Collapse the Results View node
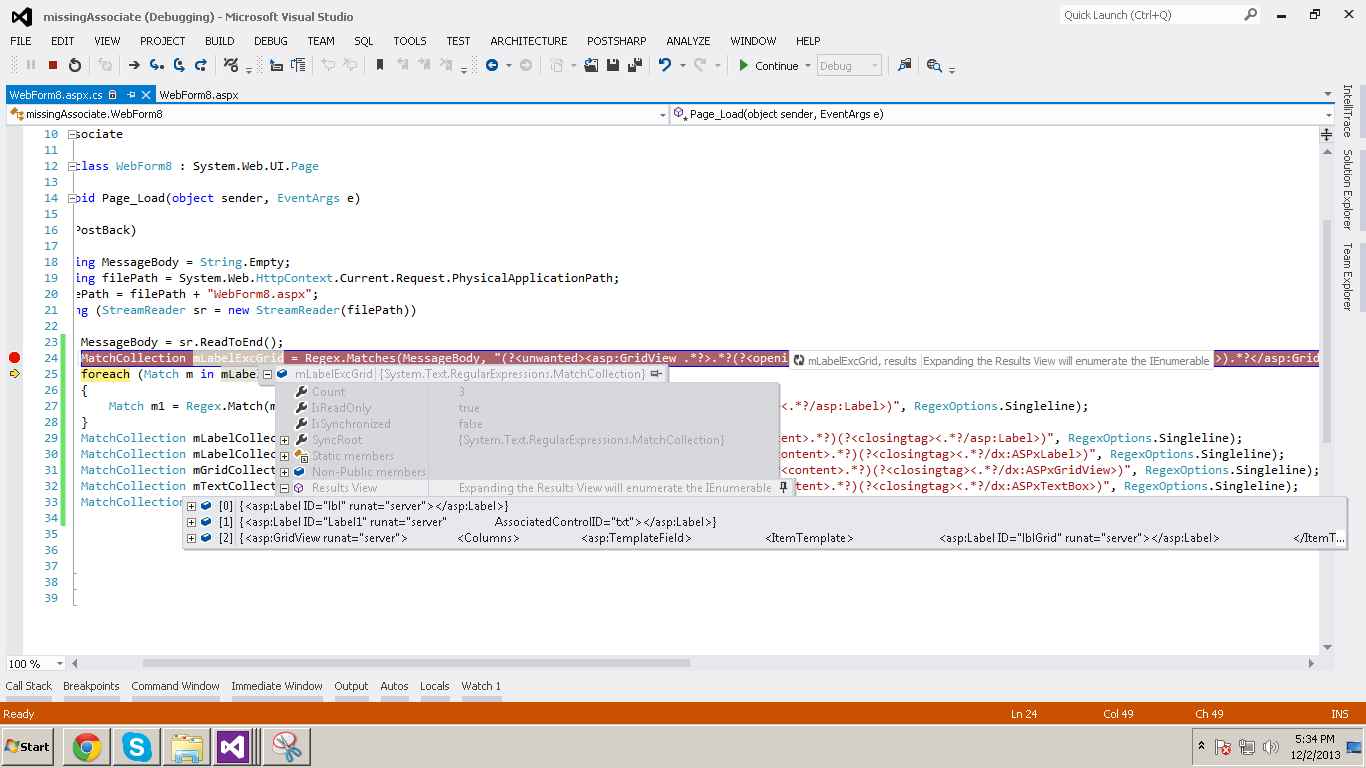This screenshot has width=1366, height=768. coord(284,488)
